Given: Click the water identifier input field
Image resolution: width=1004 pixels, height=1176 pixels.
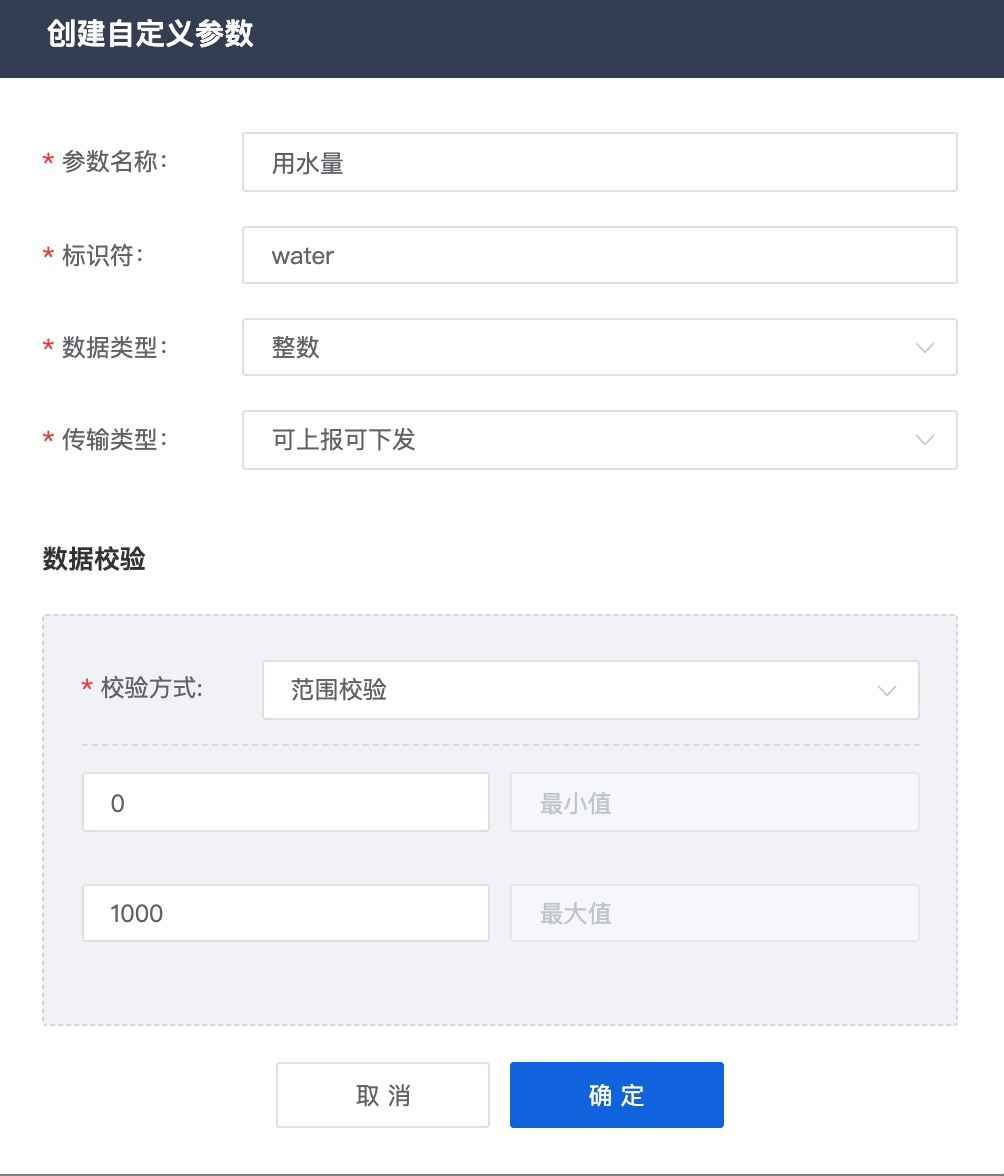Looking at the screenshot, I should click(599, 255).
